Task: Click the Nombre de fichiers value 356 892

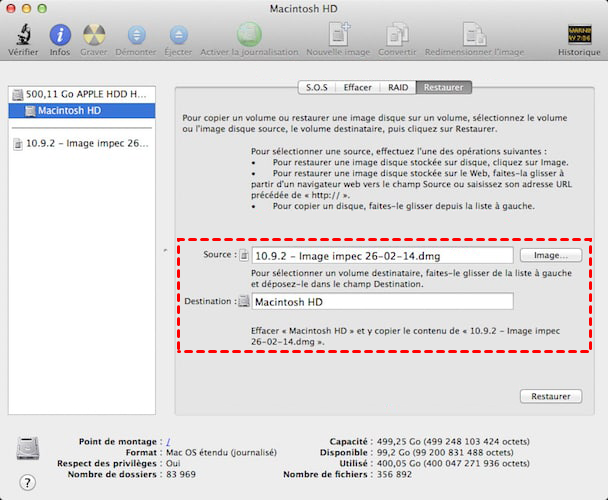Action: point(394,474)
